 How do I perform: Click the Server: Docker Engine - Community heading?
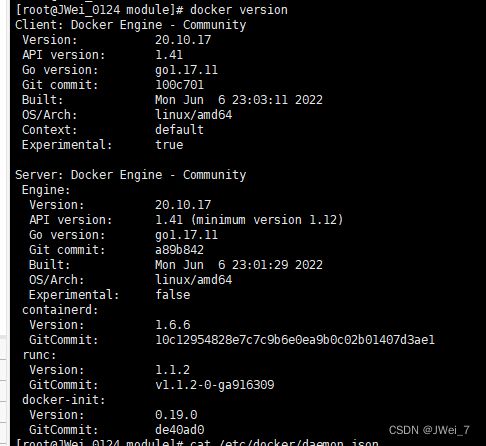131,175
